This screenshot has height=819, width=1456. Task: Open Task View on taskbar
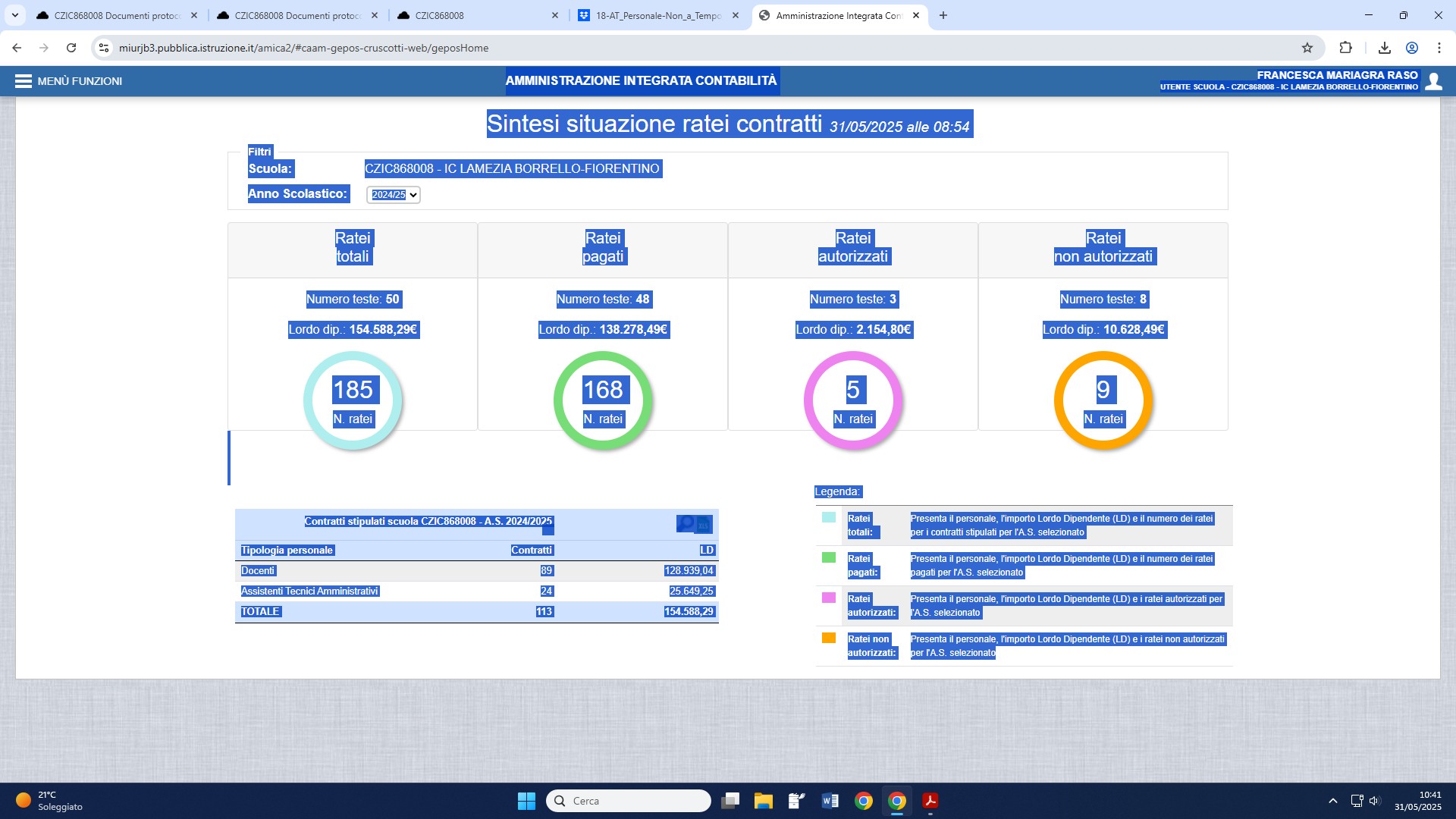click(x=730, y=801)
